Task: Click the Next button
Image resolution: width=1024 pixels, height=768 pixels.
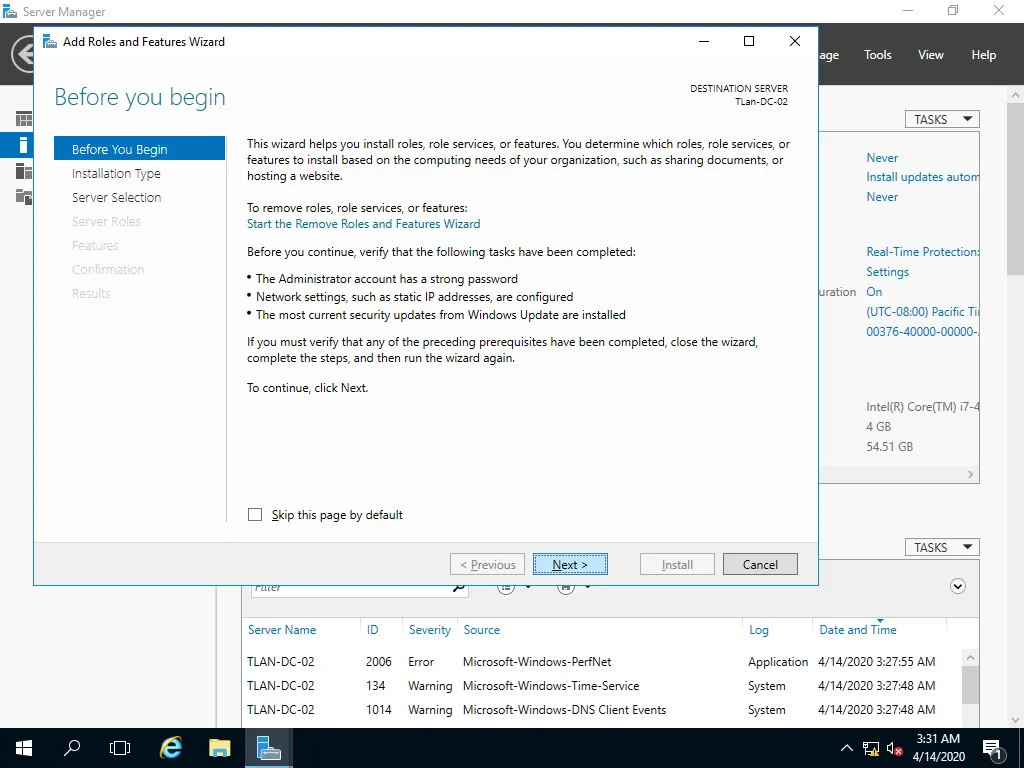Action: point(570,564)
